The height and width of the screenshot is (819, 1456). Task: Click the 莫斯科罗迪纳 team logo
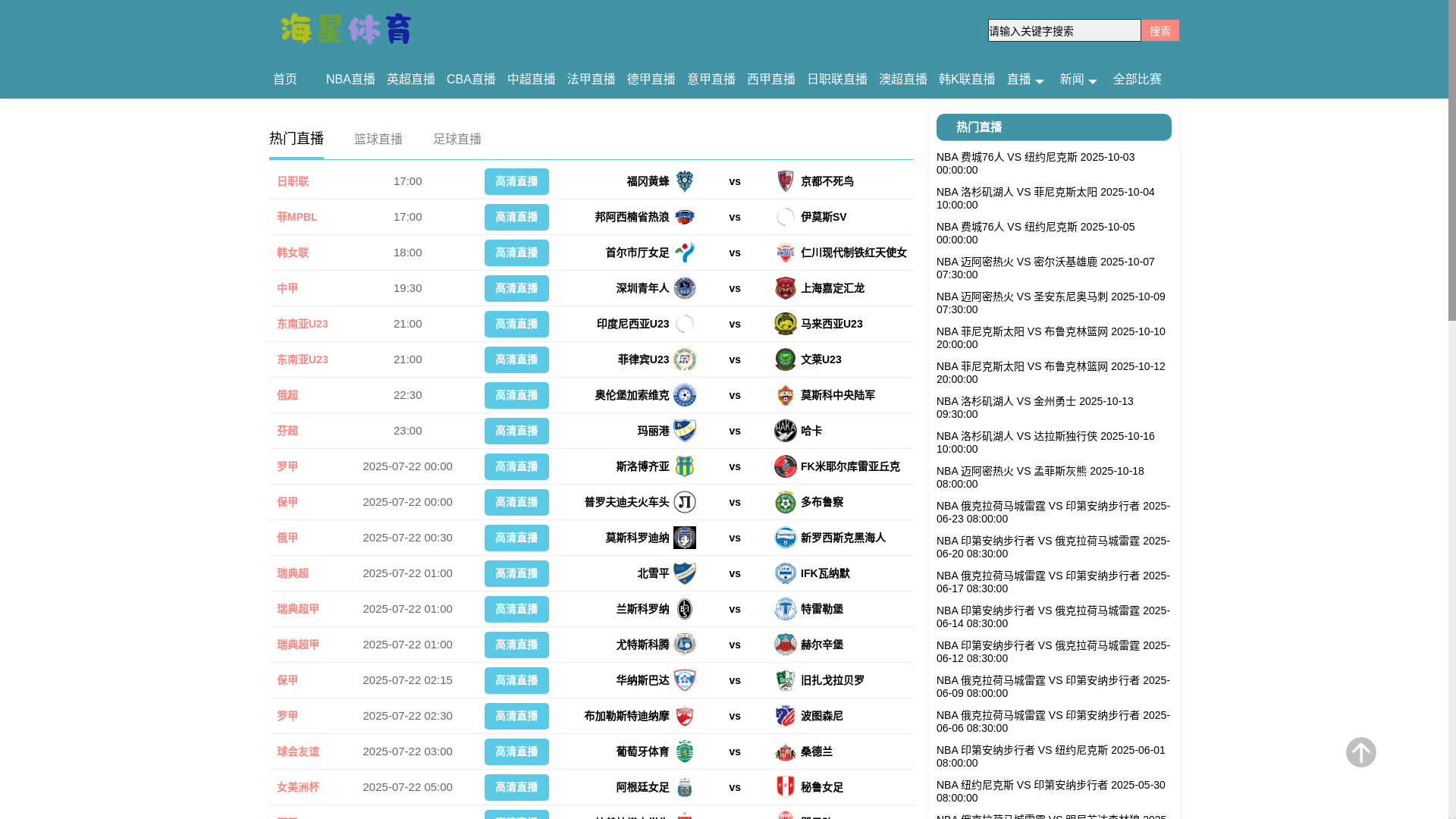[685, 538]
